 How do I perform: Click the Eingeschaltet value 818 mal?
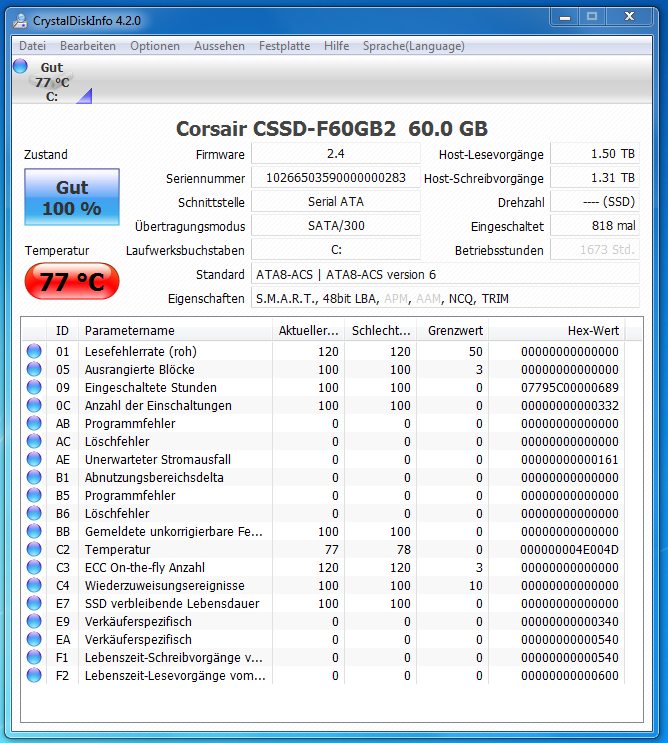point(595,226)
